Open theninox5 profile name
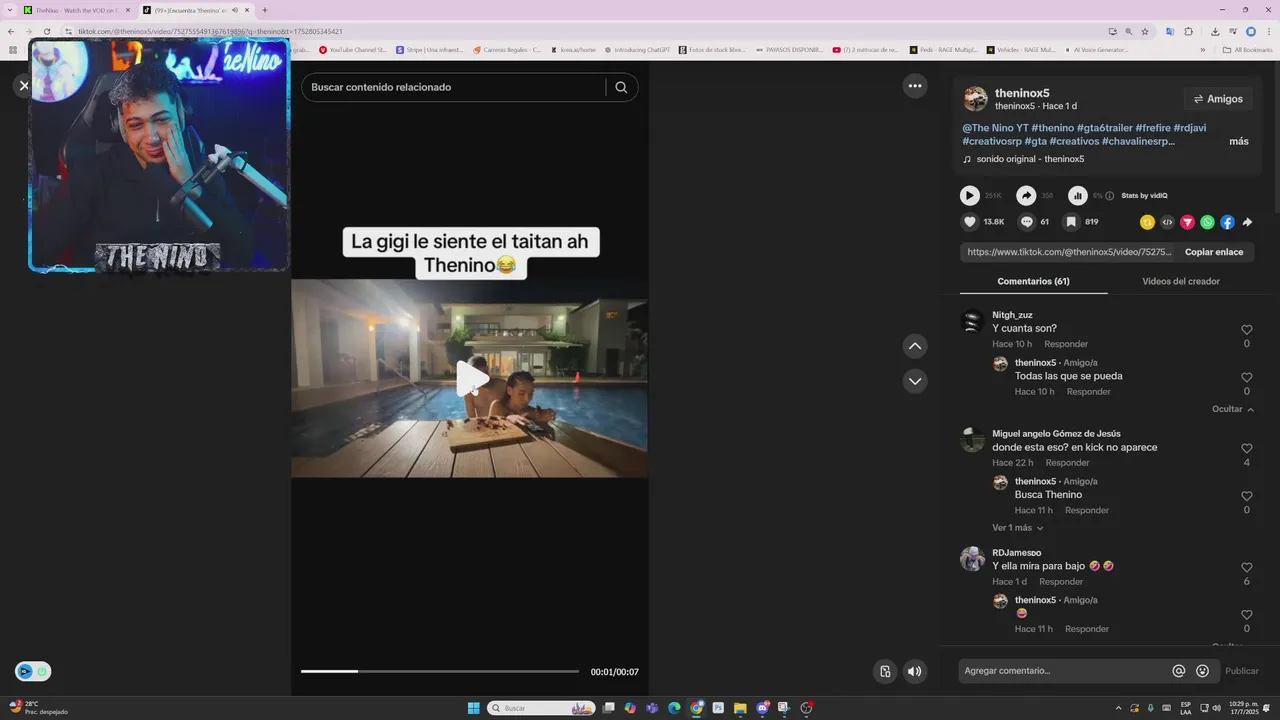Screen dimensions: 1280x720 [x=1022, y=93]
